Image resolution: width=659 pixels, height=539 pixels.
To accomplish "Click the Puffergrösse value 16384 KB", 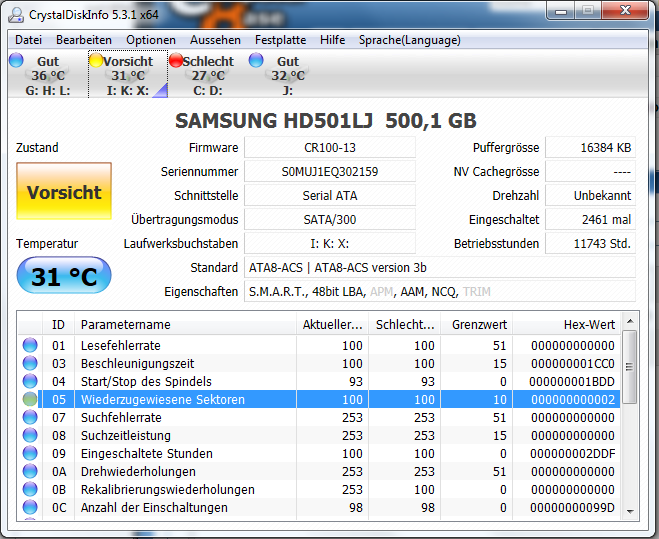I will tap(590, 148).
